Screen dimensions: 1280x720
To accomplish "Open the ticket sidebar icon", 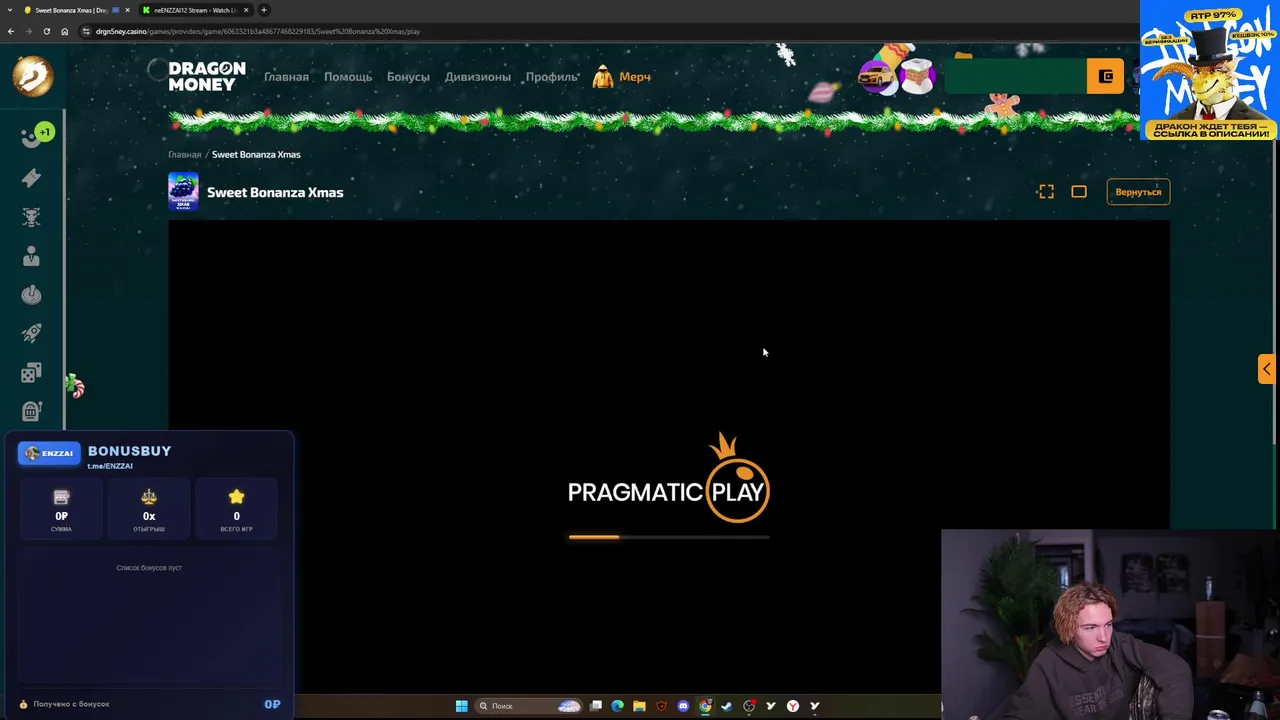I will (x=31, y=178).
